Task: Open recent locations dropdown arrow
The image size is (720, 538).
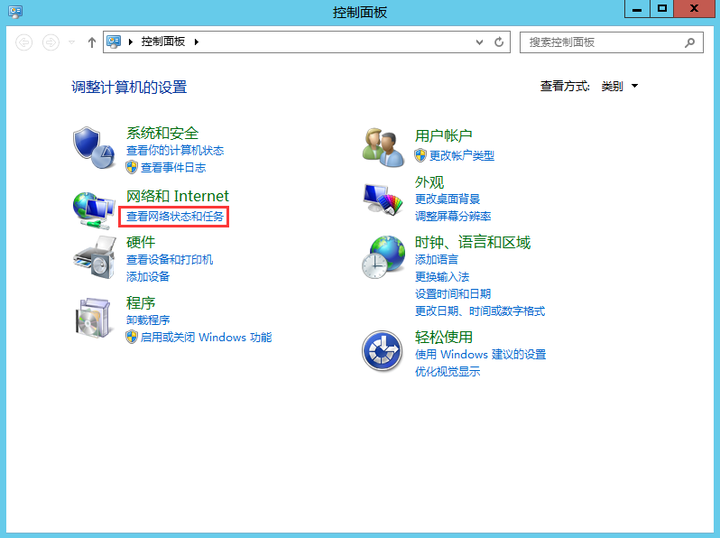Action: click(72, 42)
